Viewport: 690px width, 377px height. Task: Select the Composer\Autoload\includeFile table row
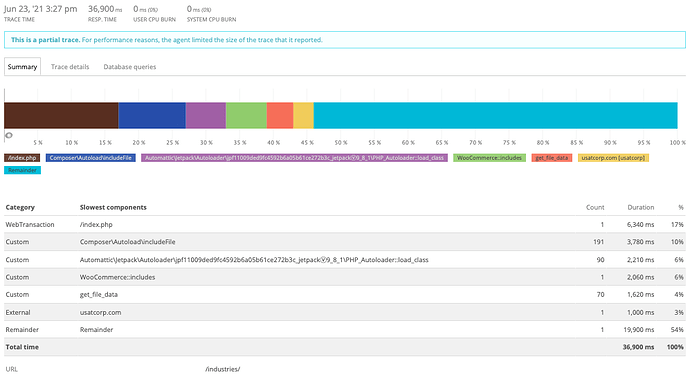click(345, 242)
